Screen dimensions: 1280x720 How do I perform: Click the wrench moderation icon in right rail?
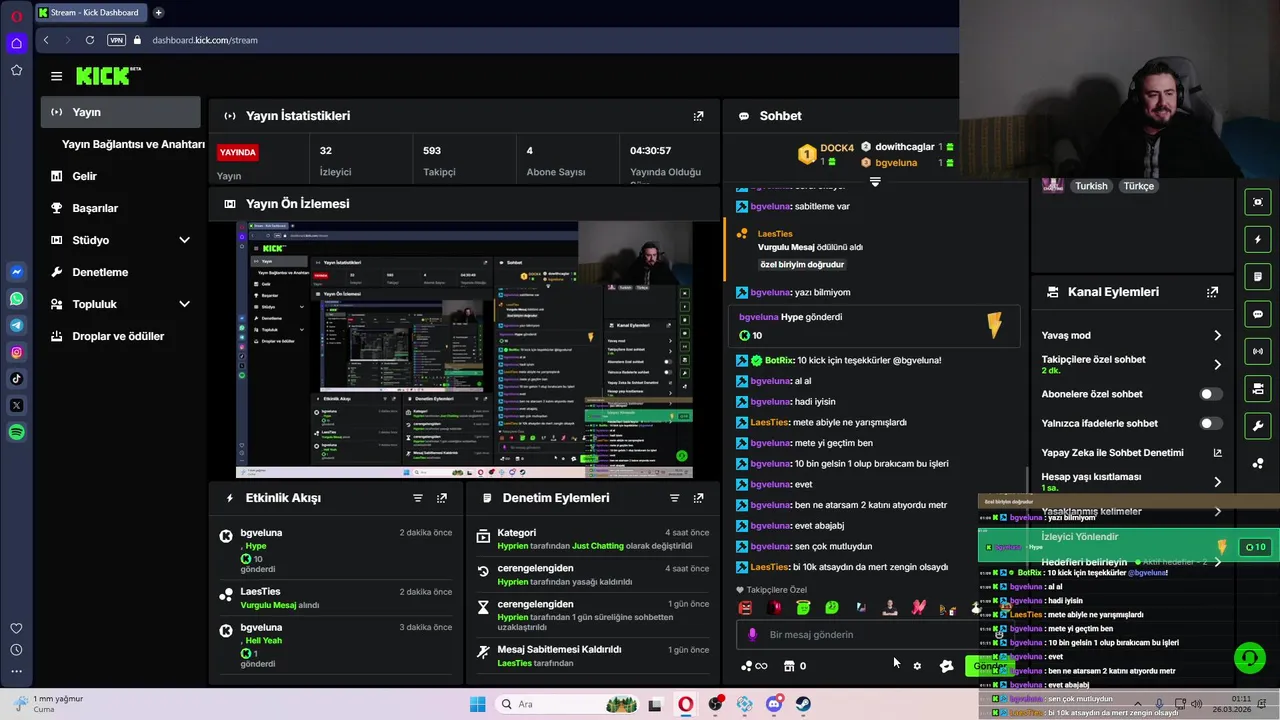(1258, 426)
